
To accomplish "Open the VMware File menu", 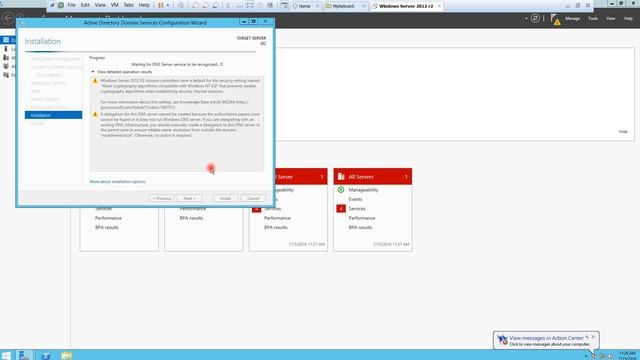I will pyautogui.click(x=71, y=5).
